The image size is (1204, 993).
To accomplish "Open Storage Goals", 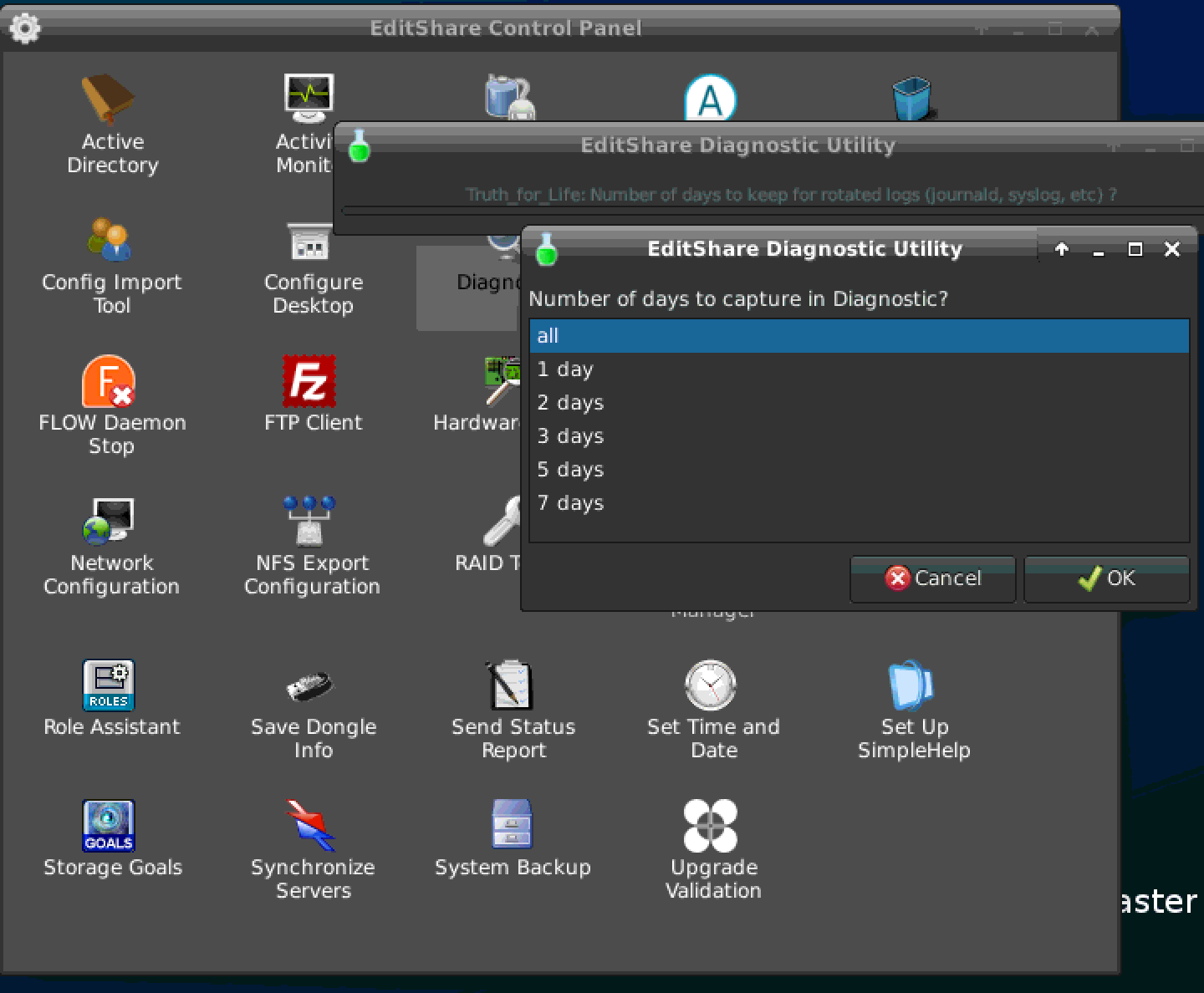I will 111,838.
